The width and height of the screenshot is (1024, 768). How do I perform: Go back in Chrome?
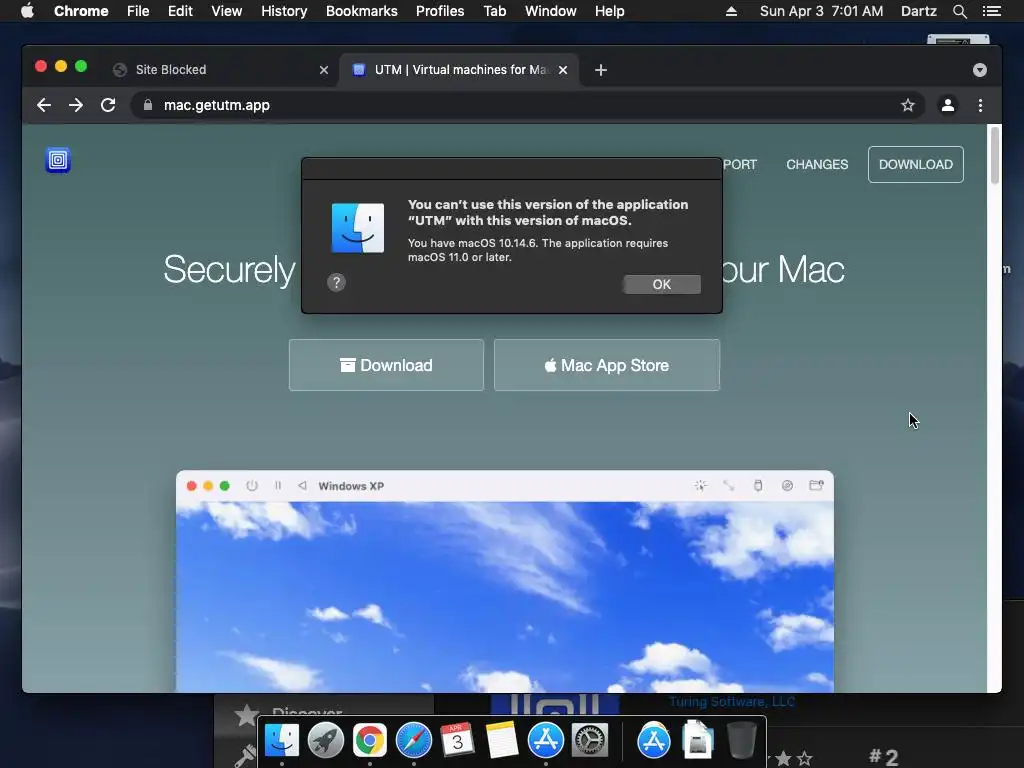[44, 105]
